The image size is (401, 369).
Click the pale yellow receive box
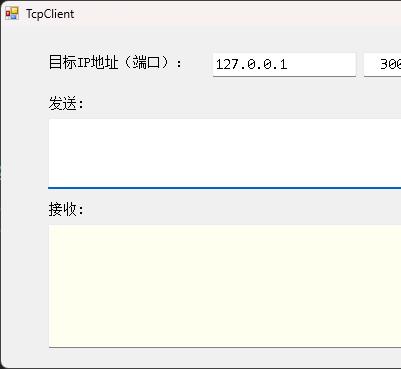tap(225, 286)
